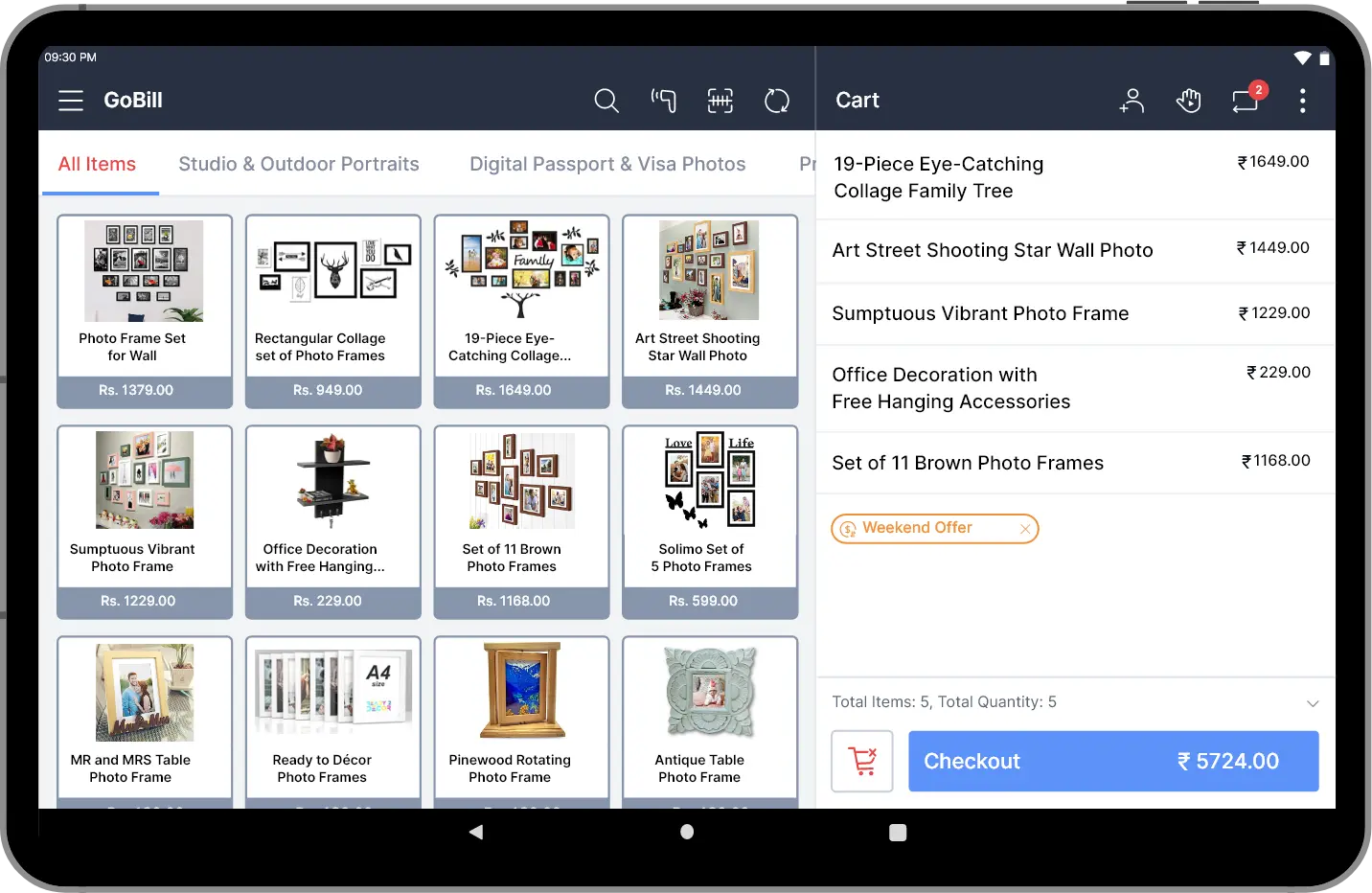This screenshot has height=893, width=1372.
Task: Tap the Android back navigation button
Action: pos(476,833)
